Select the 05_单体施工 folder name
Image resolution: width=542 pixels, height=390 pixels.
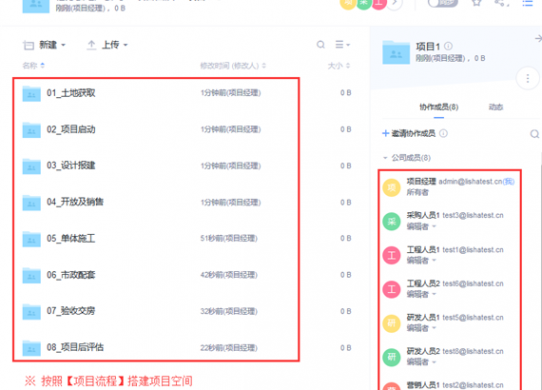[71, 238]
